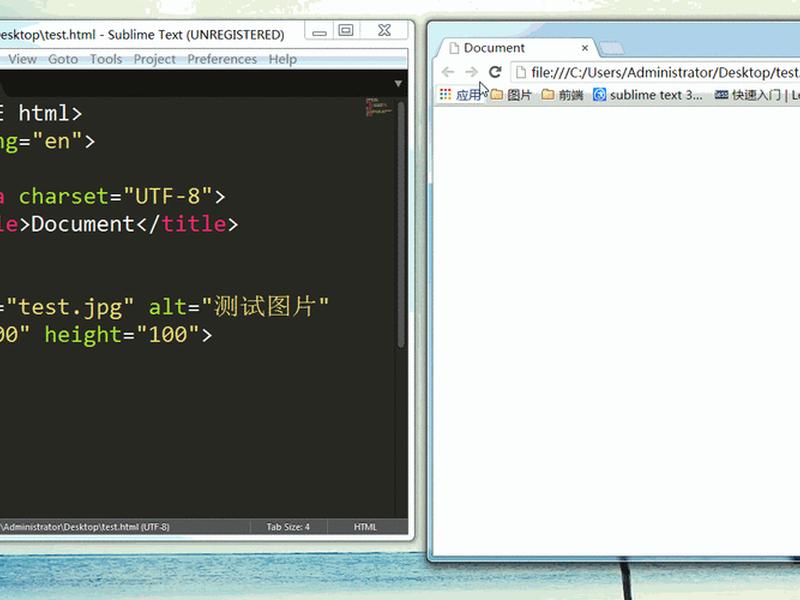Reload the browser page
The height and width of the screenshot is (600, 800).
pyautogui.click(x=495, y=72)
